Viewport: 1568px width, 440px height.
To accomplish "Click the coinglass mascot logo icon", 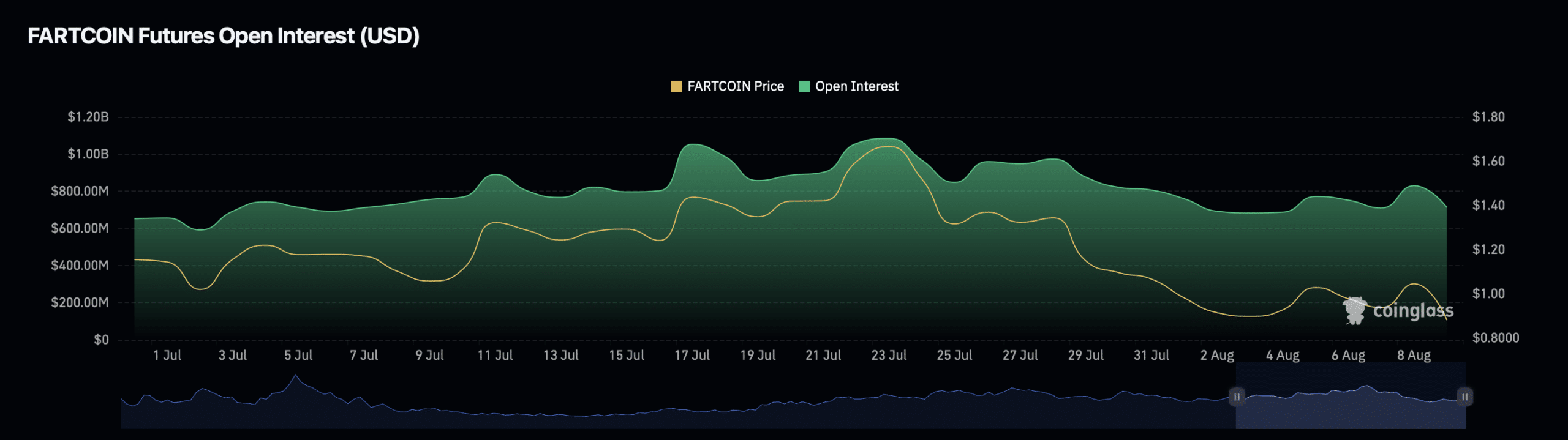I will pos(1355,311).
